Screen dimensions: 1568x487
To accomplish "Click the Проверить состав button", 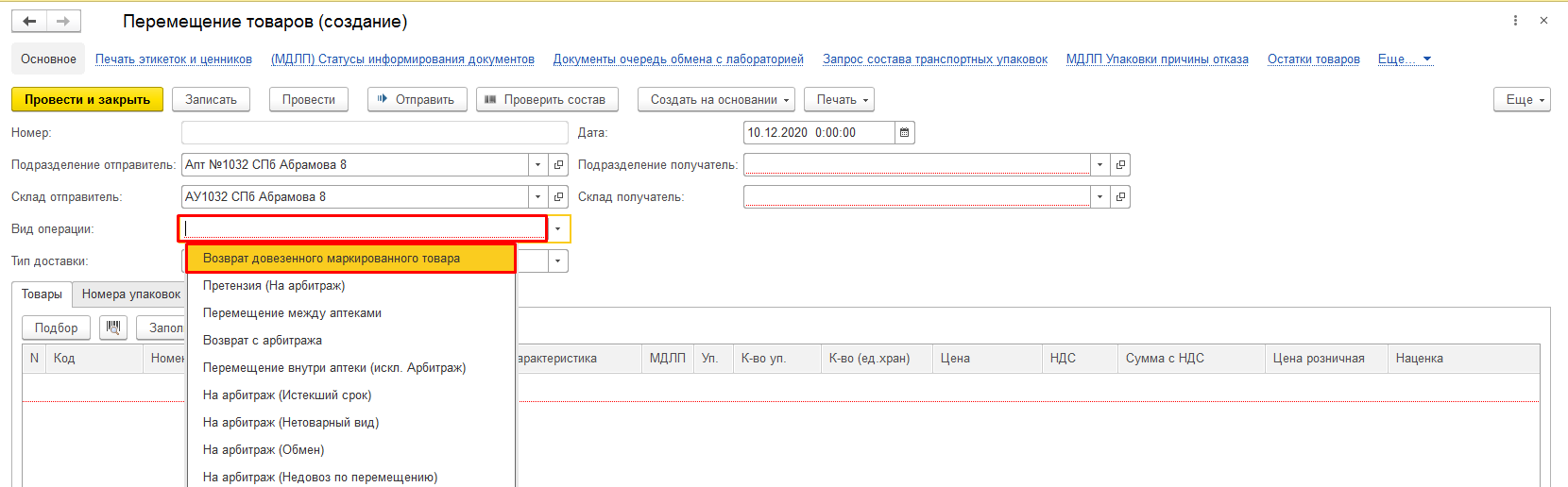I will point(547,100).
